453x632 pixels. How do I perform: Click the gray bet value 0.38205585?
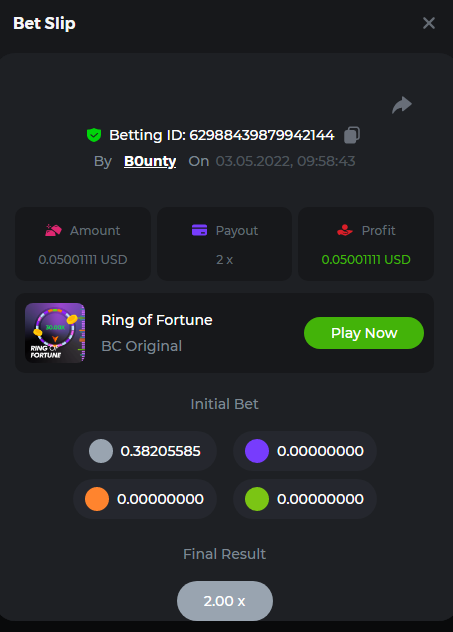(x=160, y=451)
